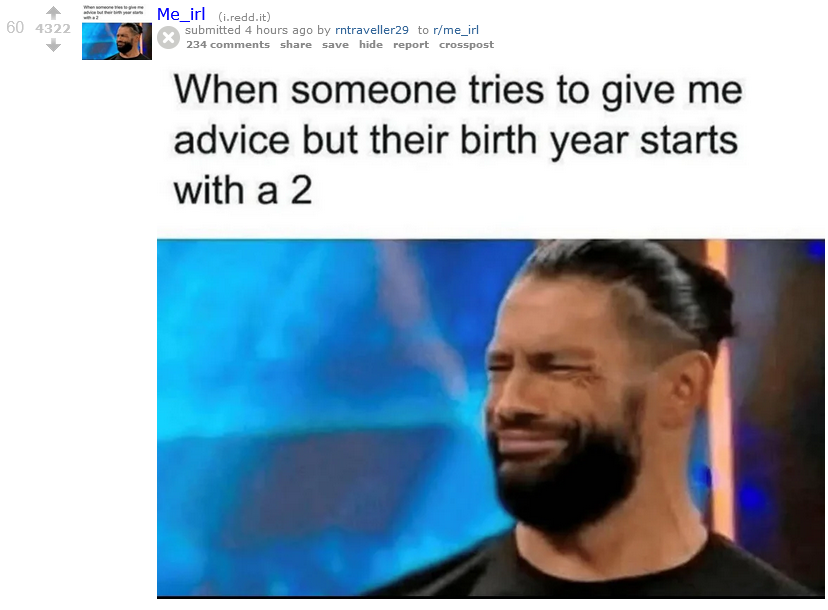Hide this post from the listing

pyautogui.click(x=371, y=45)
